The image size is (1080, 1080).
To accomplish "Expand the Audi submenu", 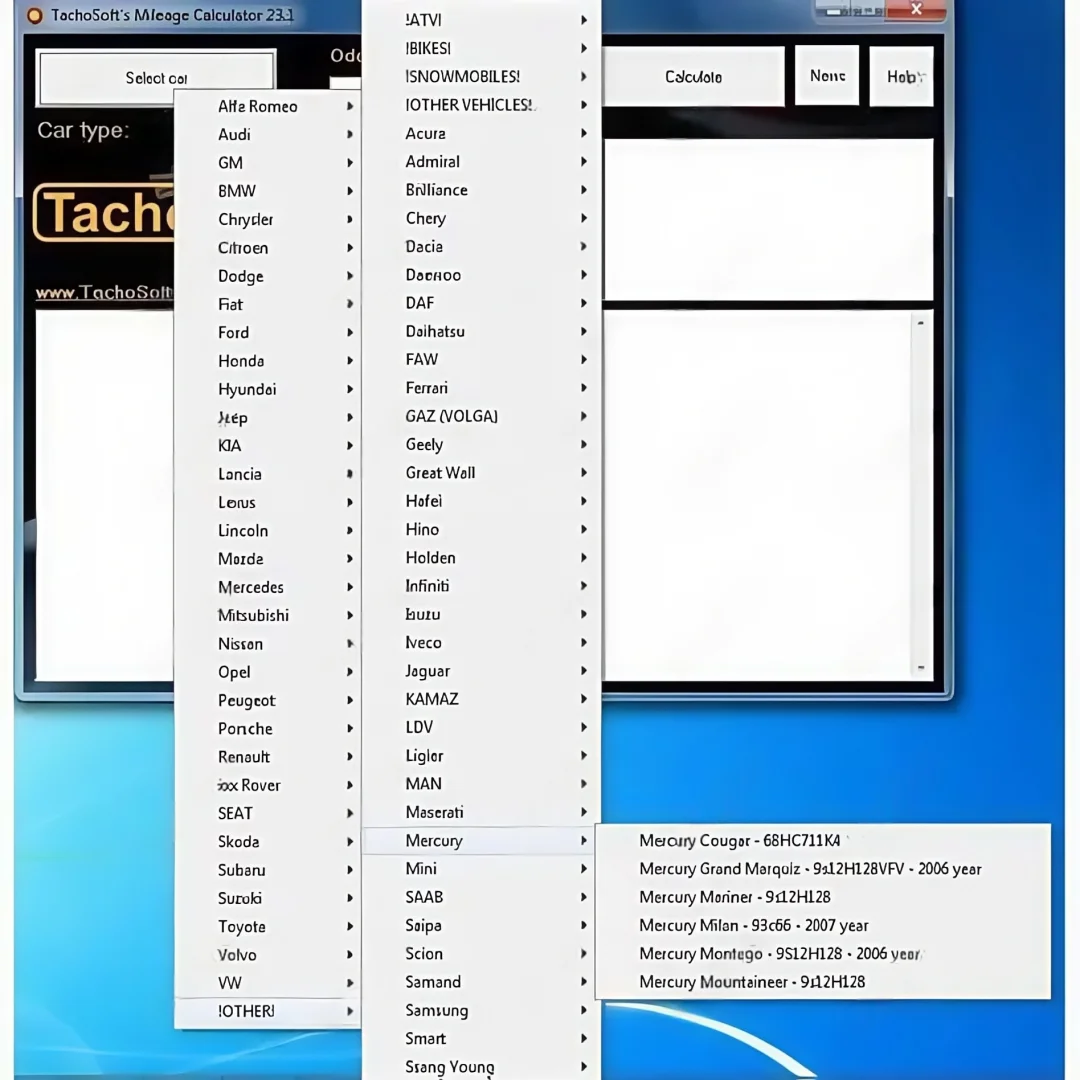I will tap(267, 134).
